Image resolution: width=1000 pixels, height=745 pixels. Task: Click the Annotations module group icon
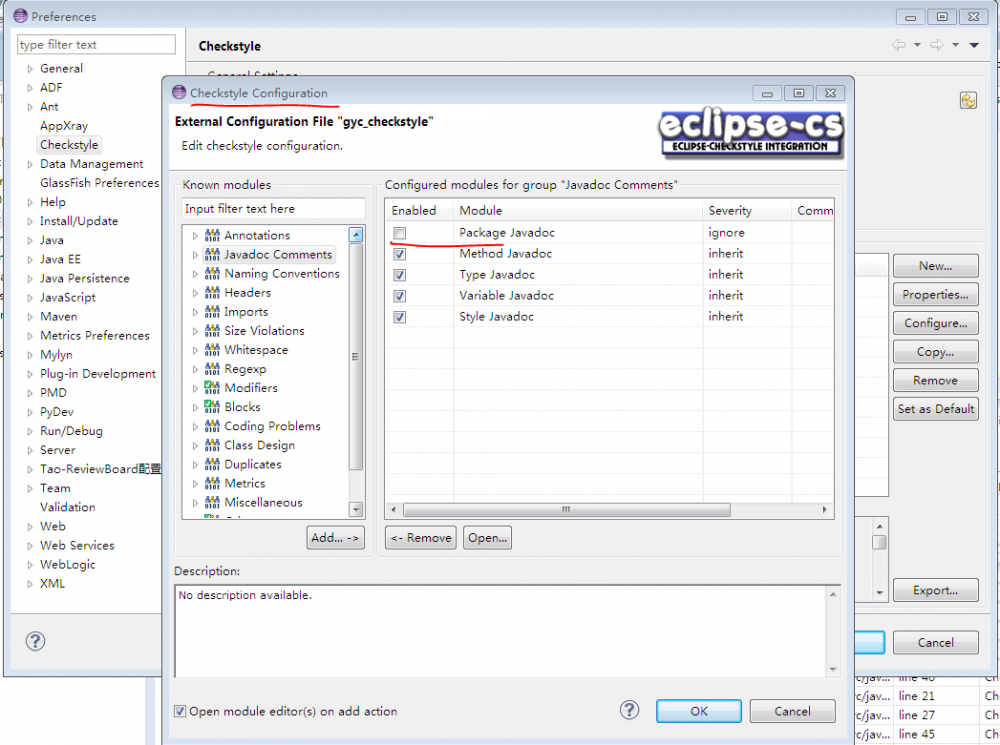tap(212, 235)
